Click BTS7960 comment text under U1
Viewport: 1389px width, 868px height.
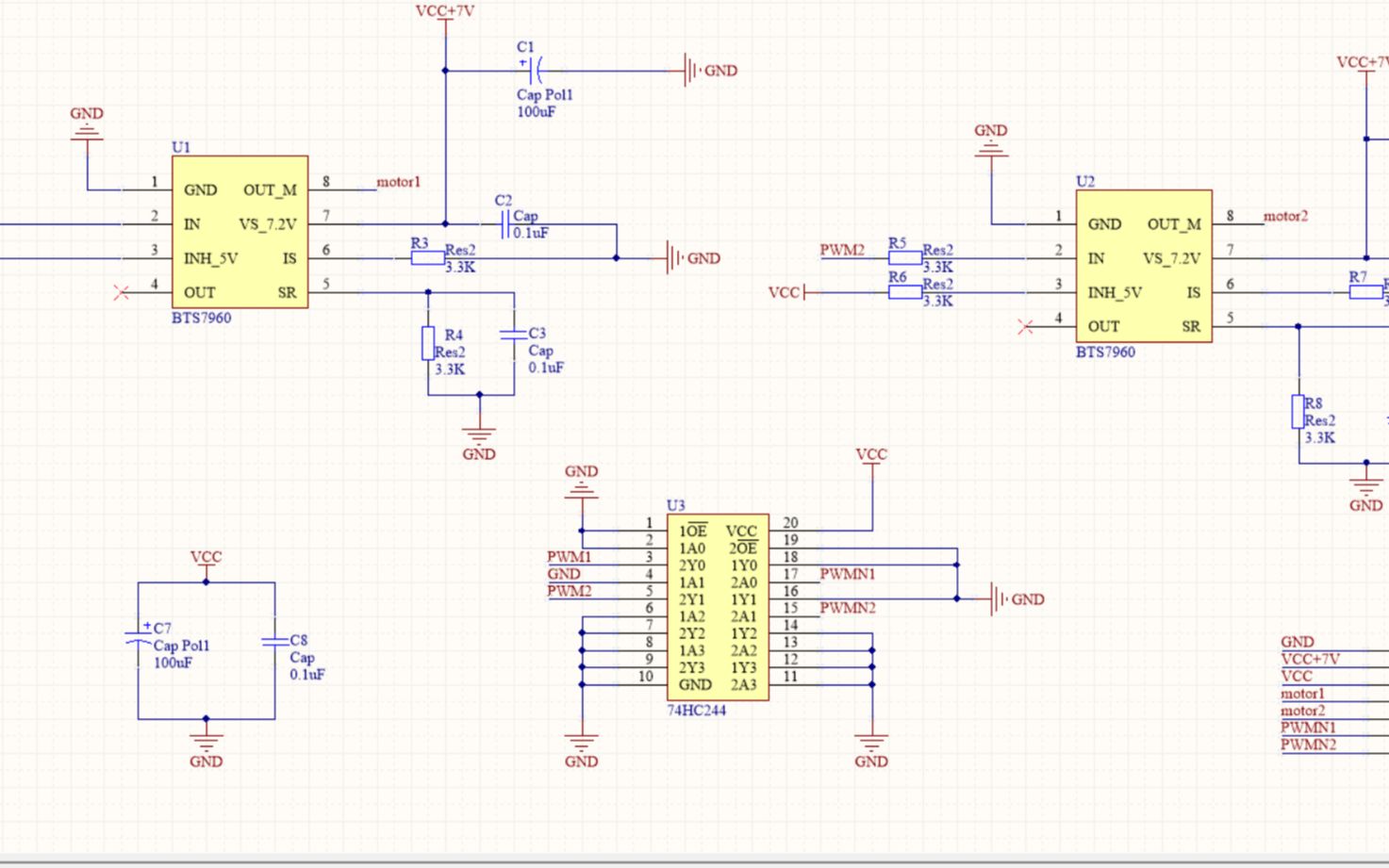coord(201,318)
